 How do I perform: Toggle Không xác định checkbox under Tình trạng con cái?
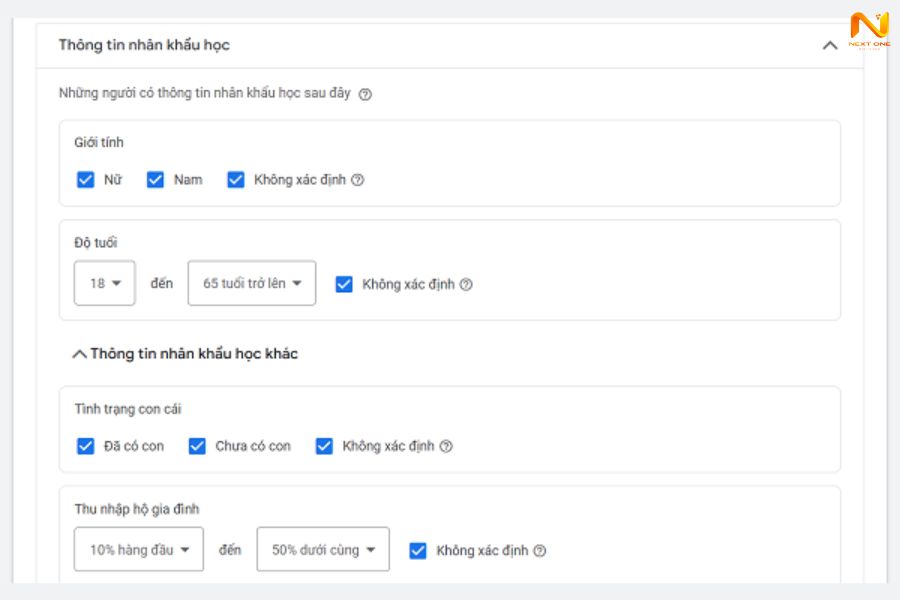tap(324, 446)
